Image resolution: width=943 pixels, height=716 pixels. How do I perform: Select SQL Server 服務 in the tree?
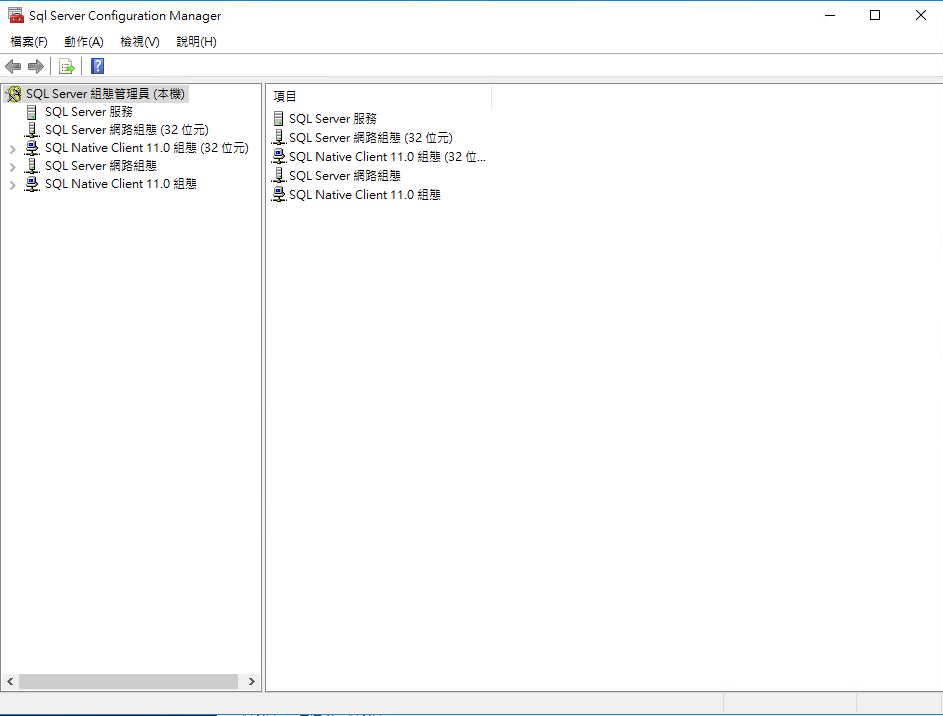pos(89,112)
